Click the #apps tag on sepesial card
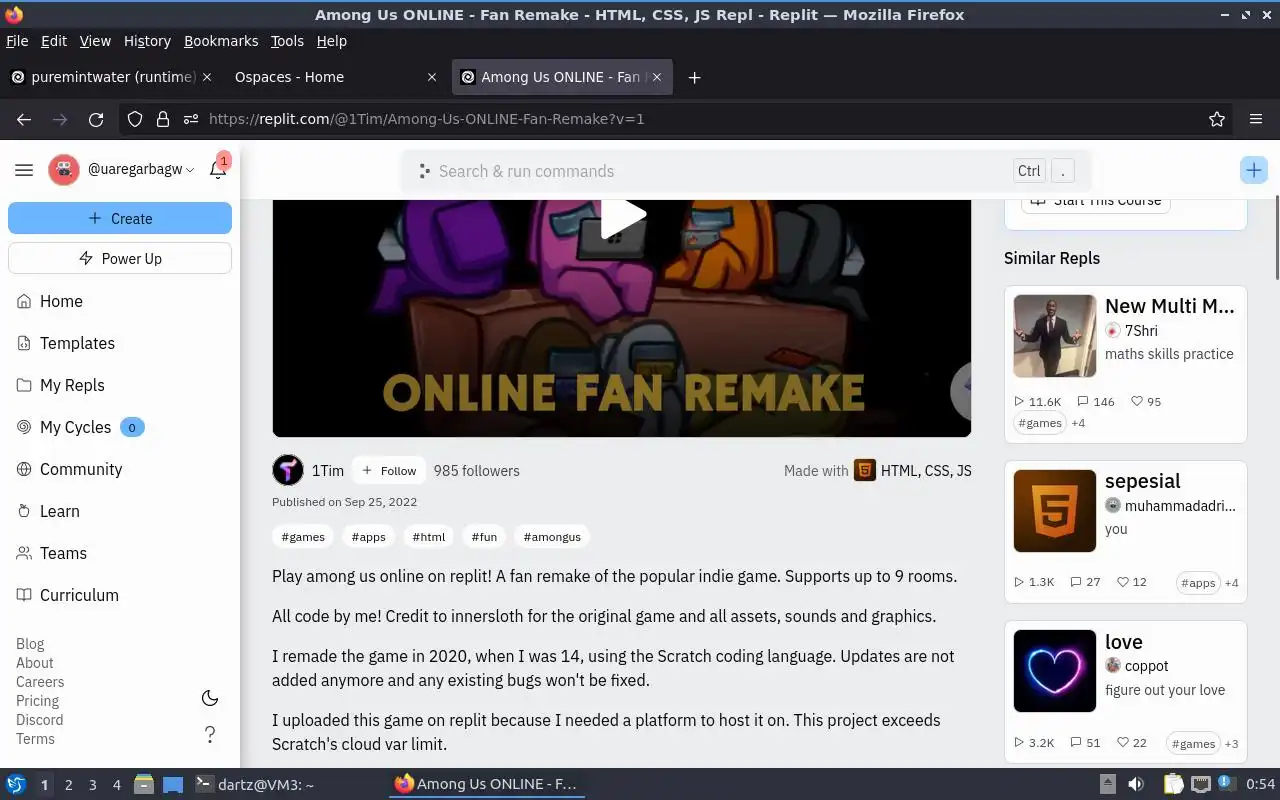The height and width of the screenshot is (800, 1280). (1198, 583)
